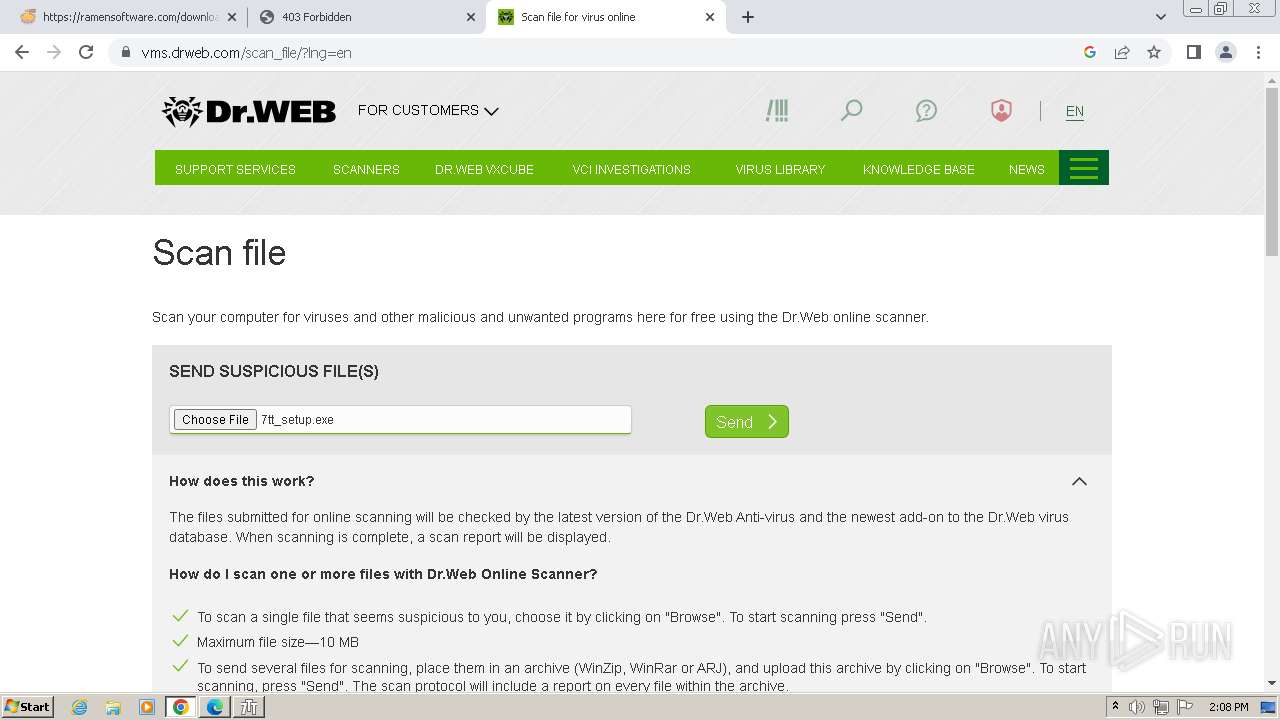Click the network tray icon
The width and height of the screenshot is (1280, 720).
[x=1160, y=707]
